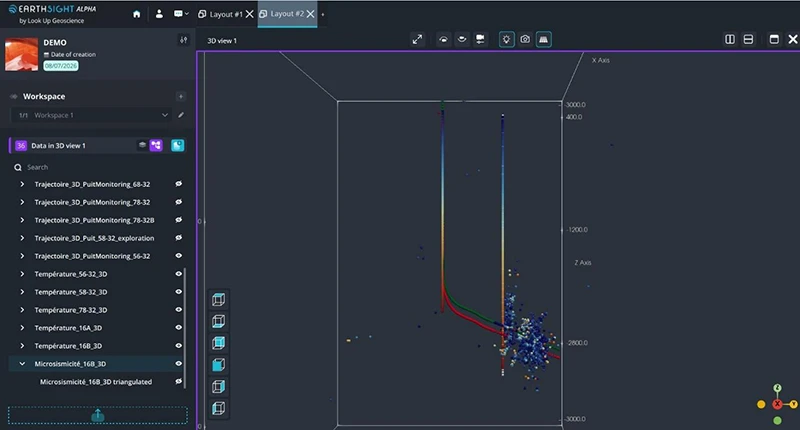The image size is (800, 430).
Task: Select front-face cube view preset
Action: (x=218, y=365)
